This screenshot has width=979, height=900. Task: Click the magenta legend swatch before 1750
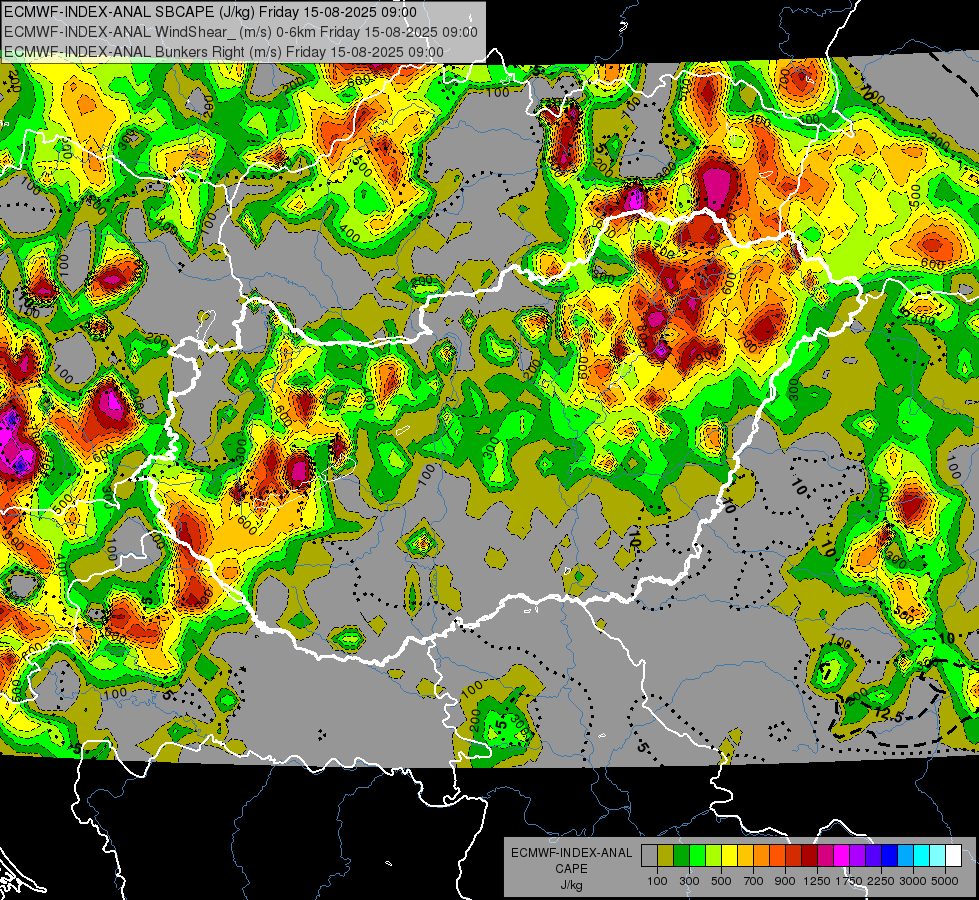tap(842, 856)
